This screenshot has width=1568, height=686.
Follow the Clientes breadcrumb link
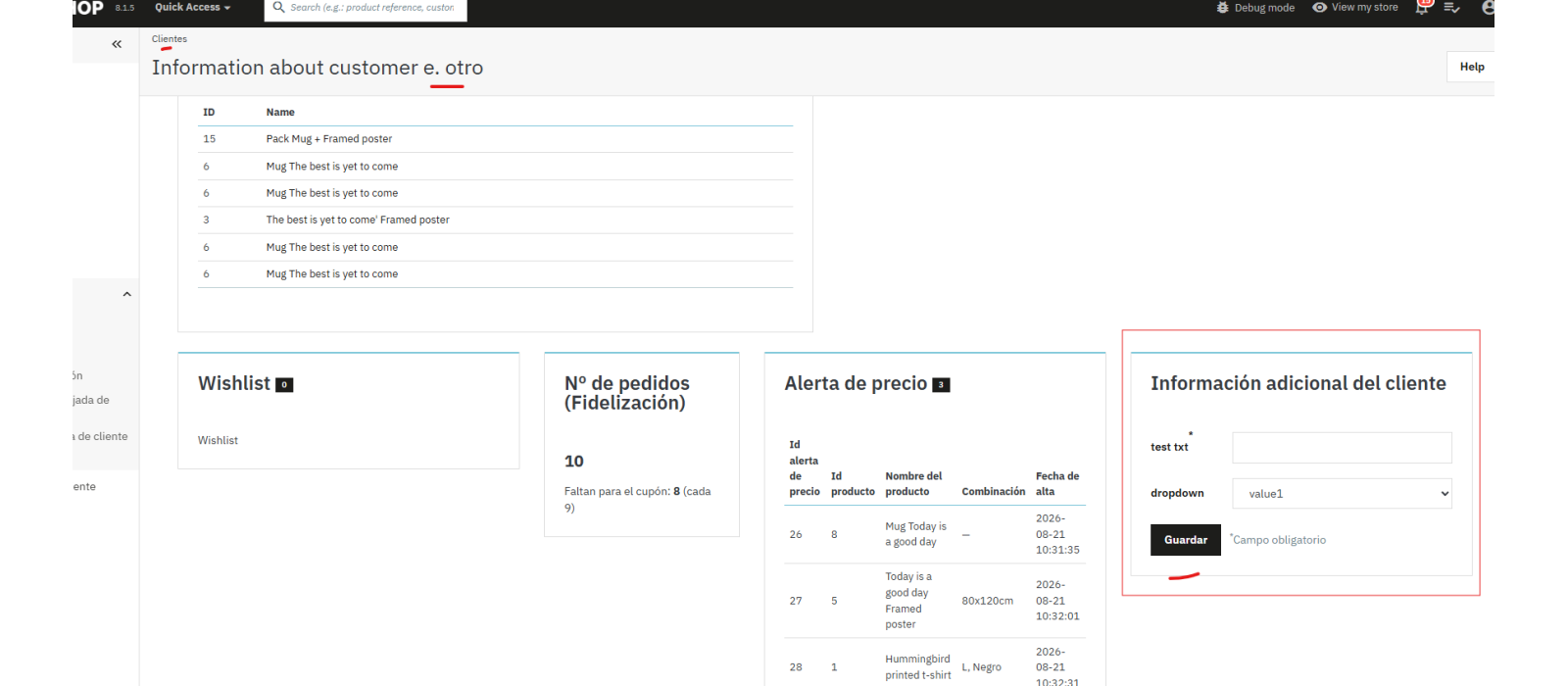170,39
